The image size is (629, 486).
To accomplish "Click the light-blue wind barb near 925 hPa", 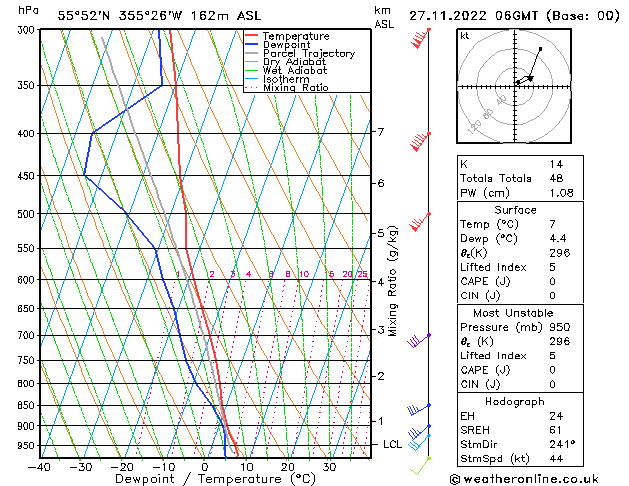I will click(420, 442).
